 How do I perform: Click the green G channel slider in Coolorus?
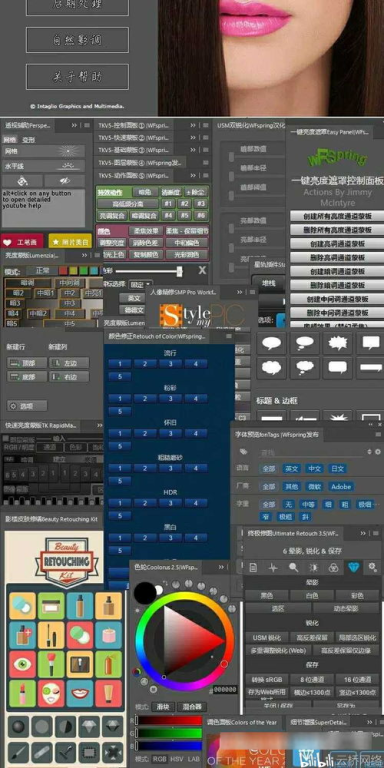click(x=168, y=733)
